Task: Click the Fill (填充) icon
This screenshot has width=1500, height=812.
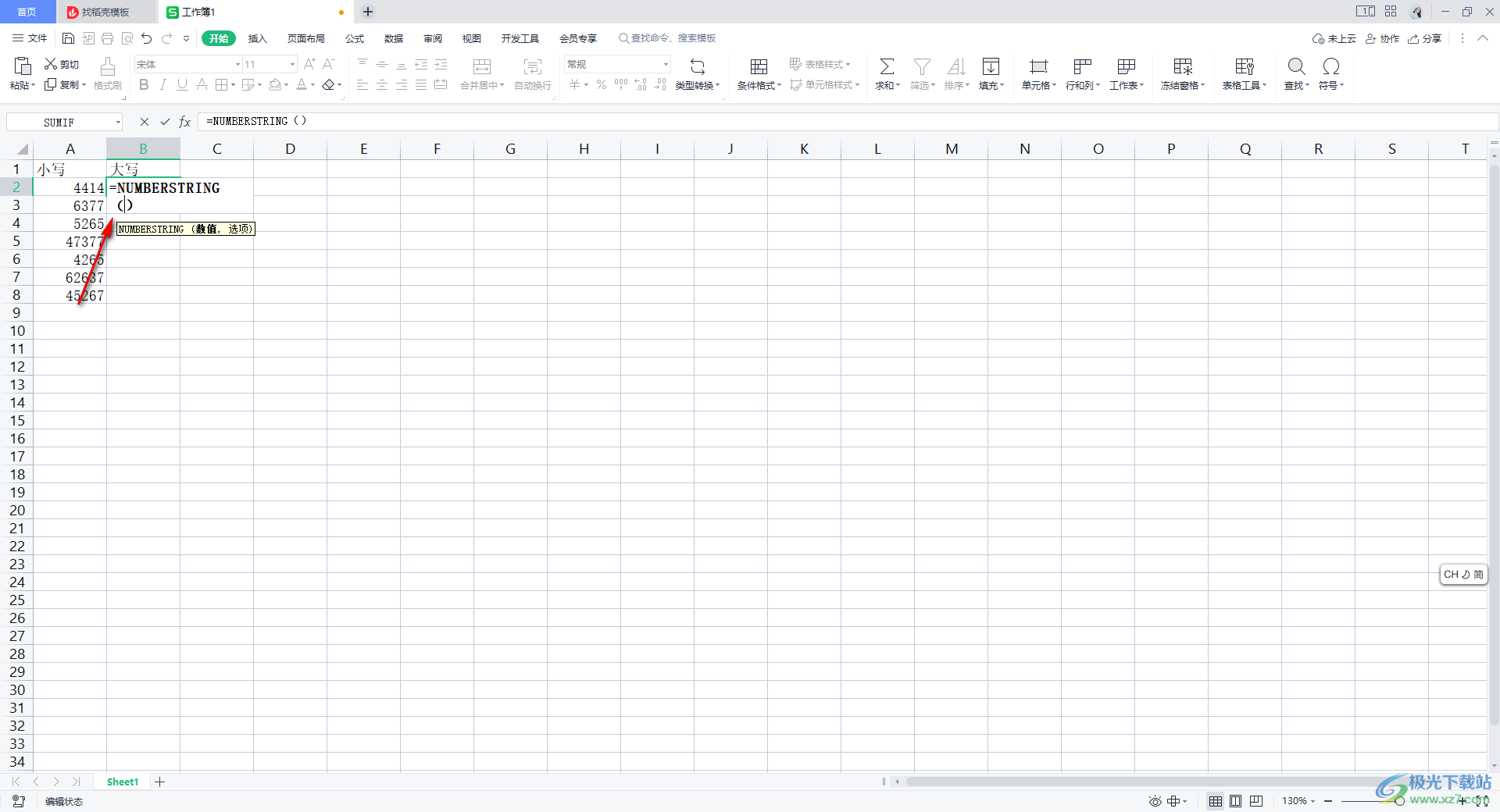Action: point(991,66)
